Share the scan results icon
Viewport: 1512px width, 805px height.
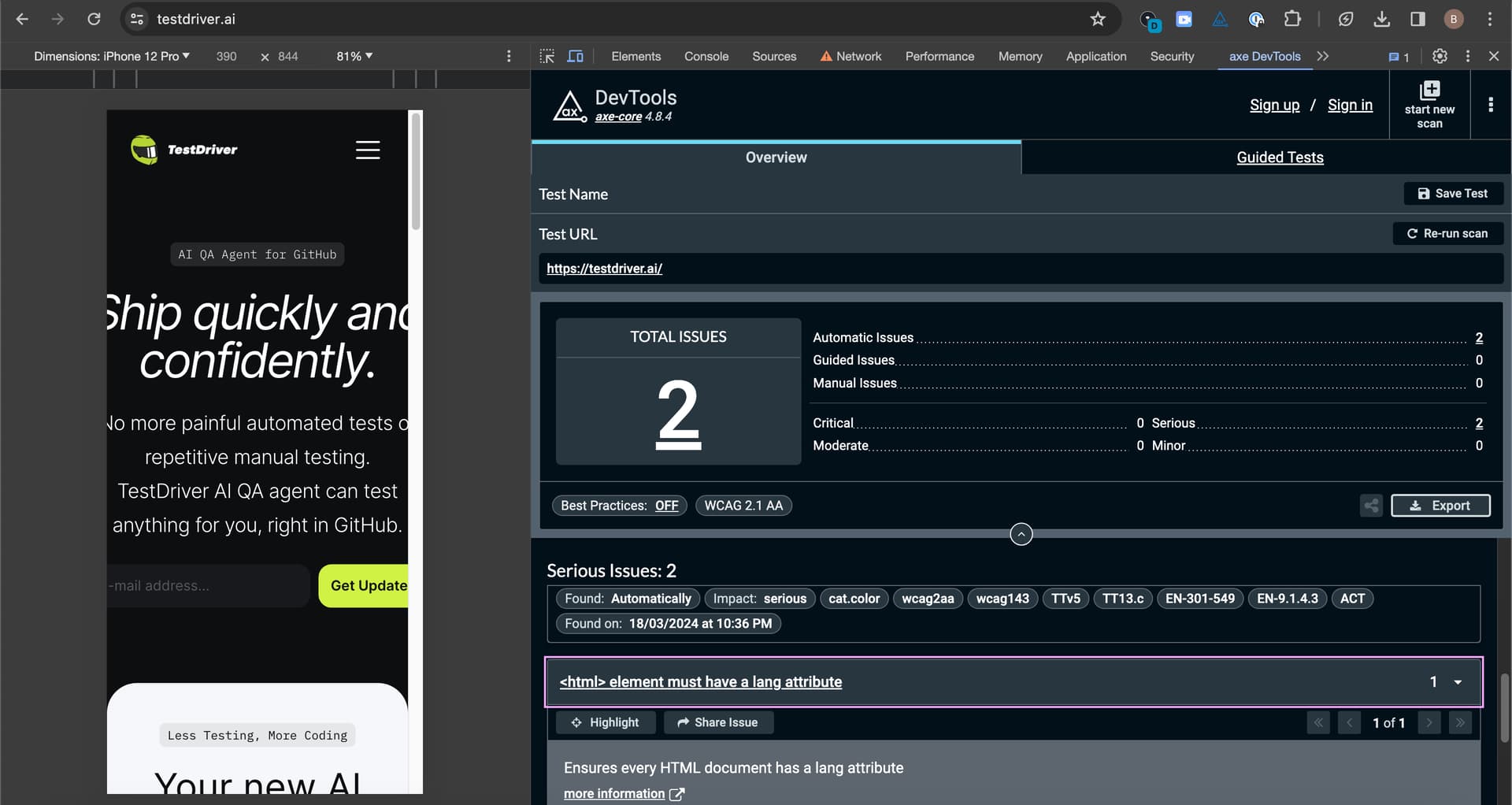tap(1371, 506)
